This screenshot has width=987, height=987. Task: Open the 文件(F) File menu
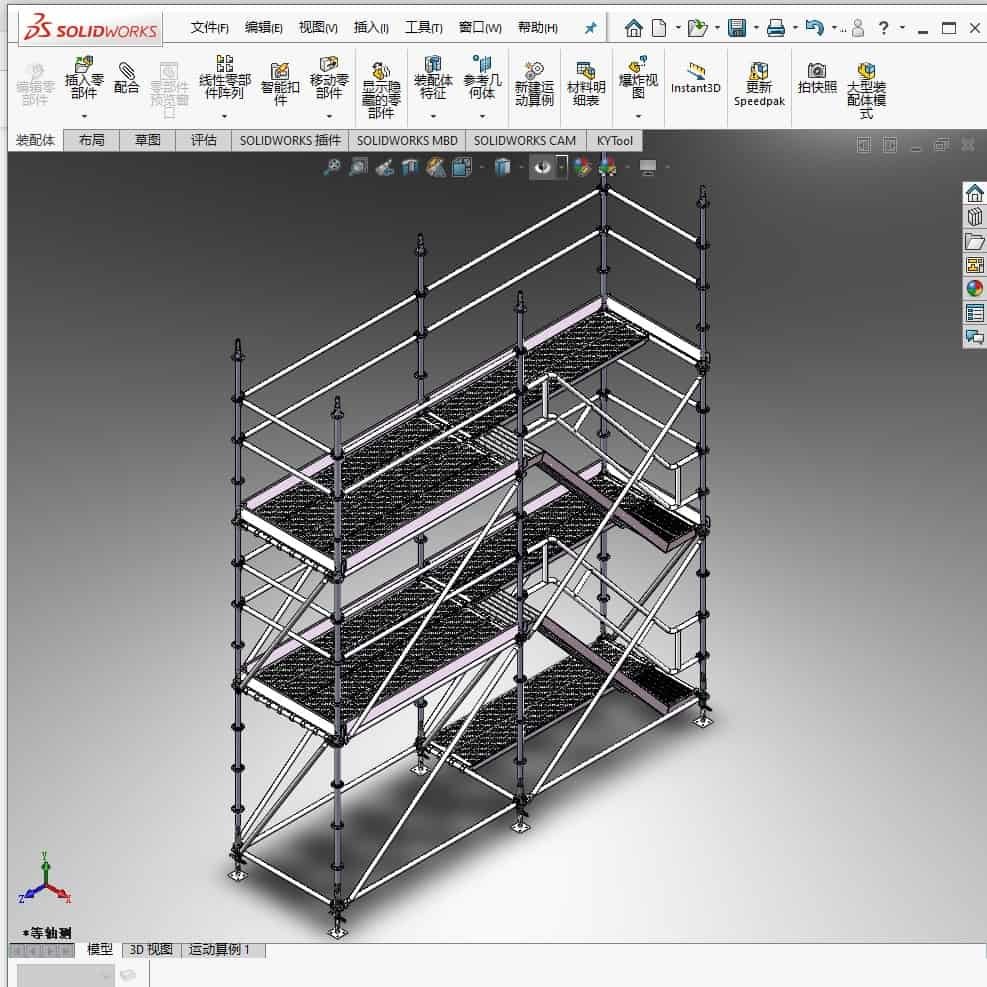tap(210, 28)
